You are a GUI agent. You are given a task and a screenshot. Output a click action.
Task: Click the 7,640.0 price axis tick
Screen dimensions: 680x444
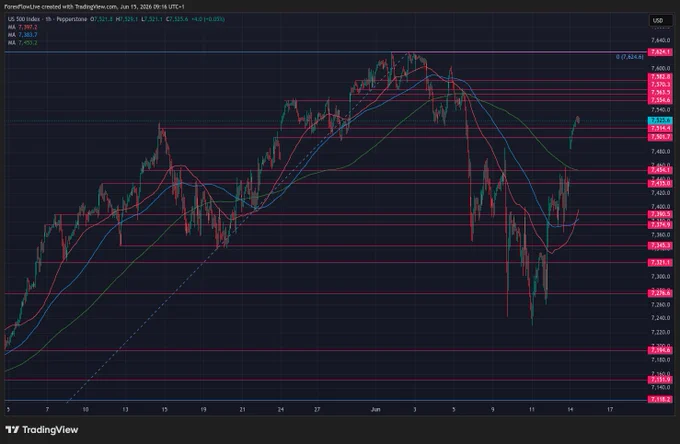tap(660, 40)
